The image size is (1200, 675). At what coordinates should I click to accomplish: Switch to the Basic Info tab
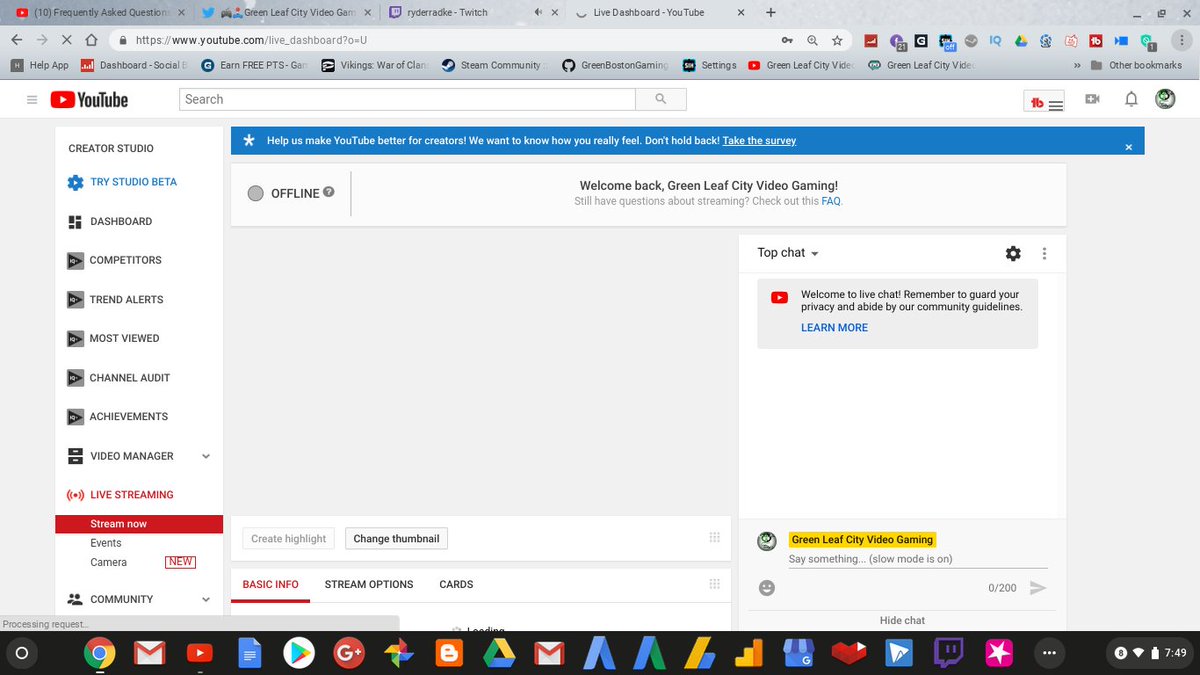[x=270, y=585]
